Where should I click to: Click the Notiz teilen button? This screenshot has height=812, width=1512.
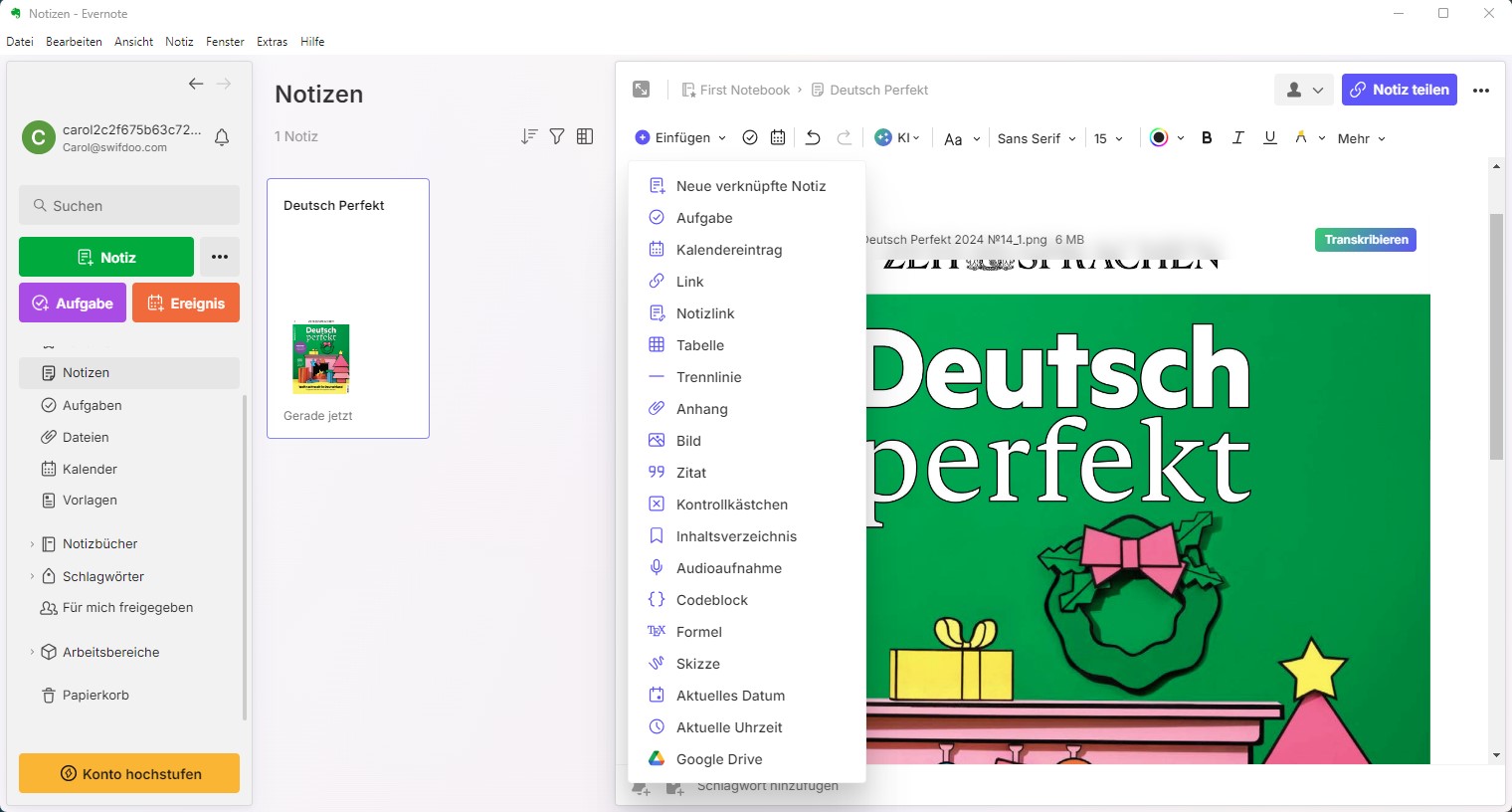[1400, 90]
